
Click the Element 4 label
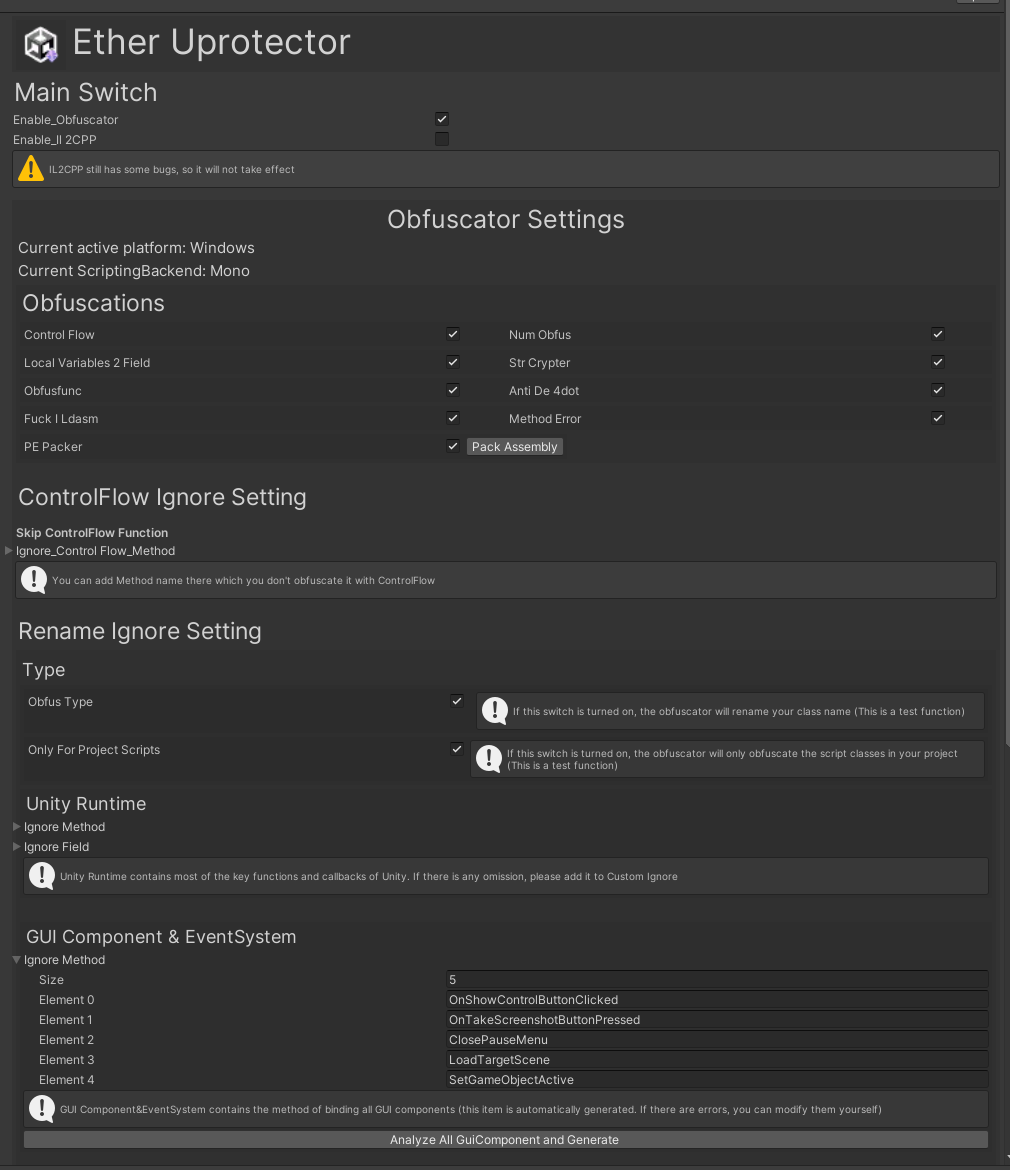point(66,1080)
